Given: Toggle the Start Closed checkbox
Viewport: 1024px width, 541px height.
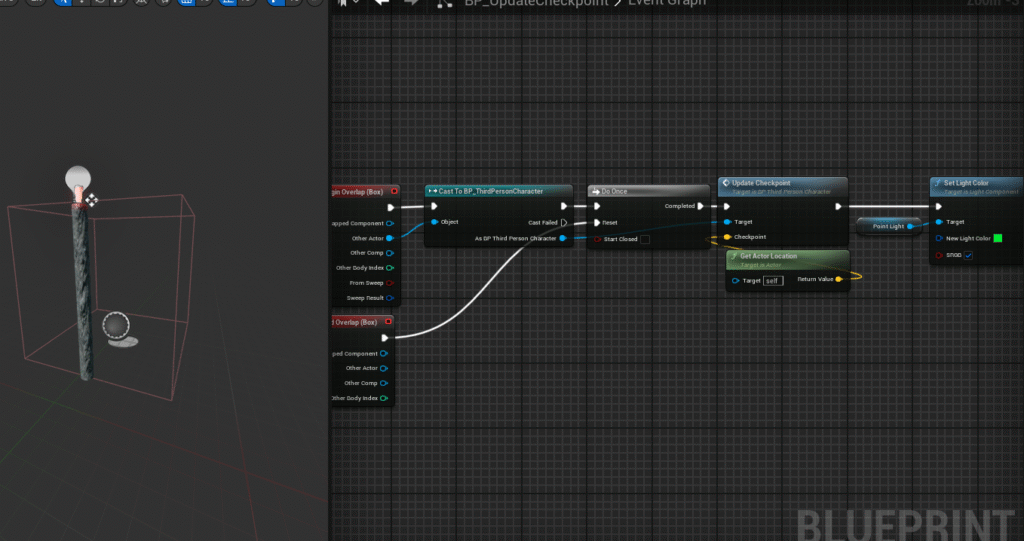Looking at the screenshot, I should (x=644, y=240).
